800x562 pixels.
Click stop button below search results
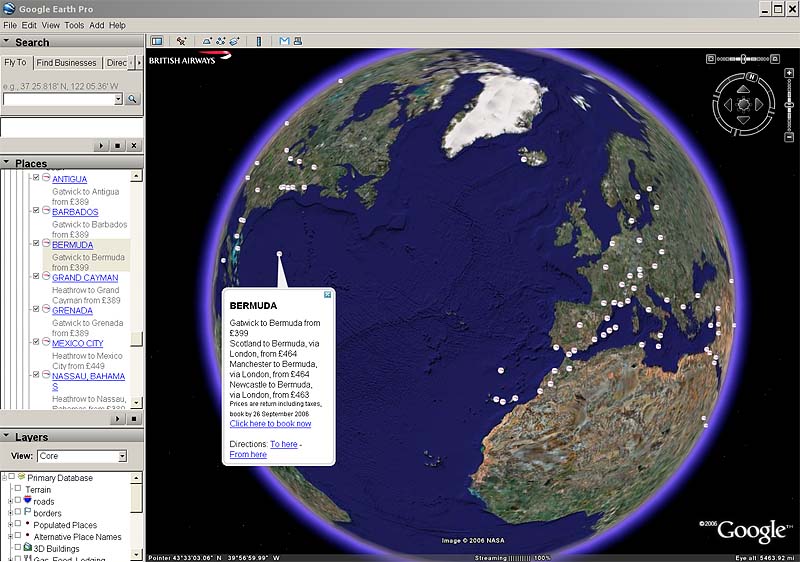pyautogui.click(x=117, y=146)
